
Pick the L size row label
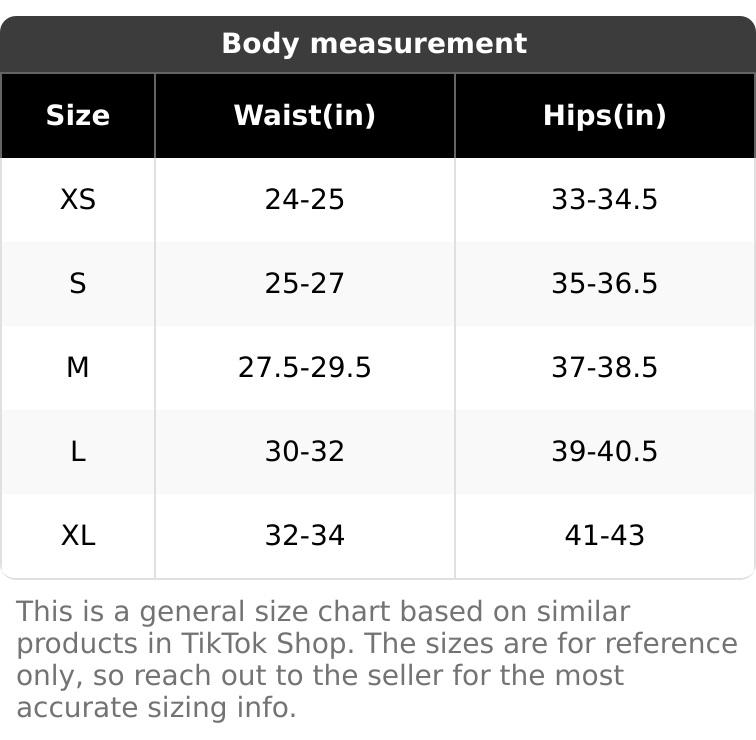78,452
